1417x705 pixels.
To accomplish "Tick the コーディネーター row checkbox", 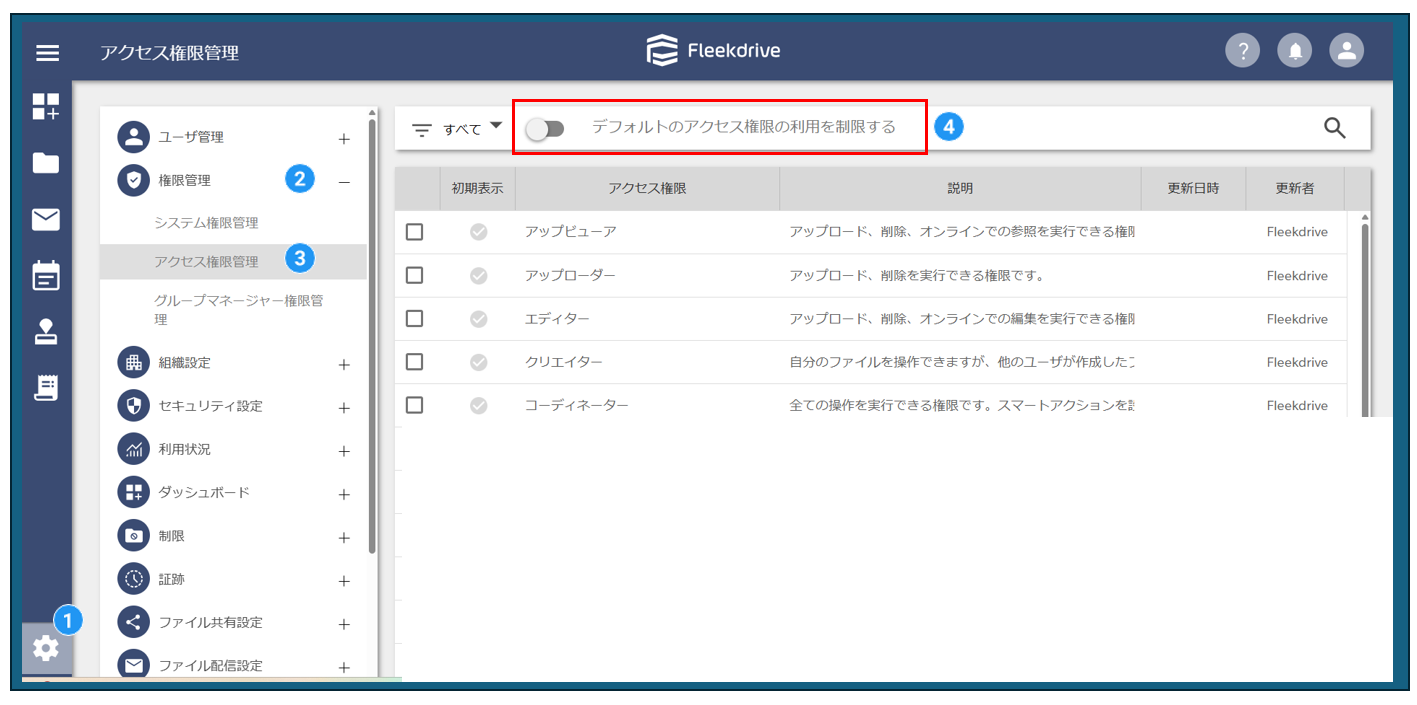I will (414, 405).
